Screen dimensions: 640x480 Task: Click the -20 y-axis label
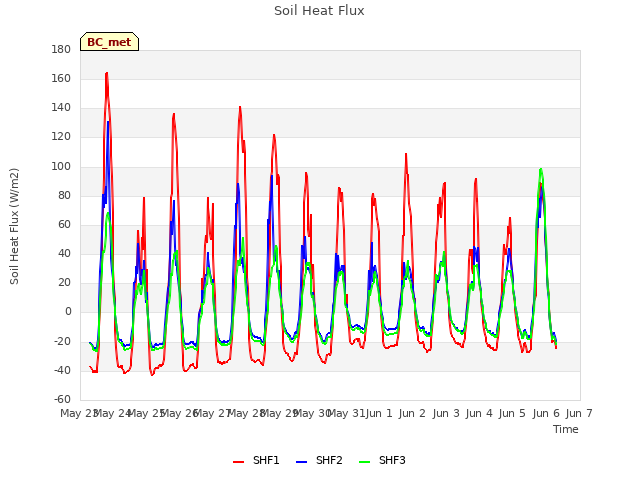[62, 341]
